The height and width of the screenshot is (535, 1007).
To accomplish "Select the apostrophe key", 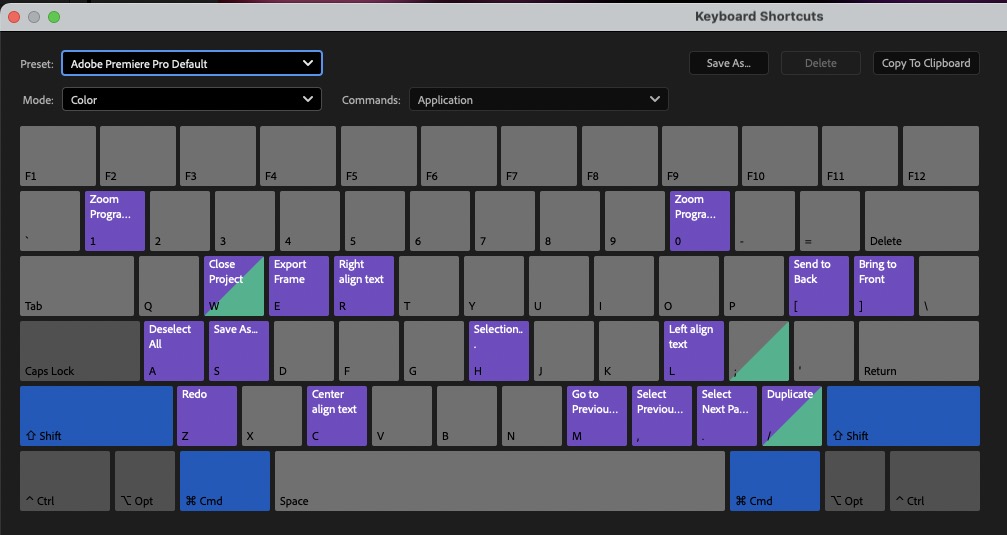I will [823, 351].
